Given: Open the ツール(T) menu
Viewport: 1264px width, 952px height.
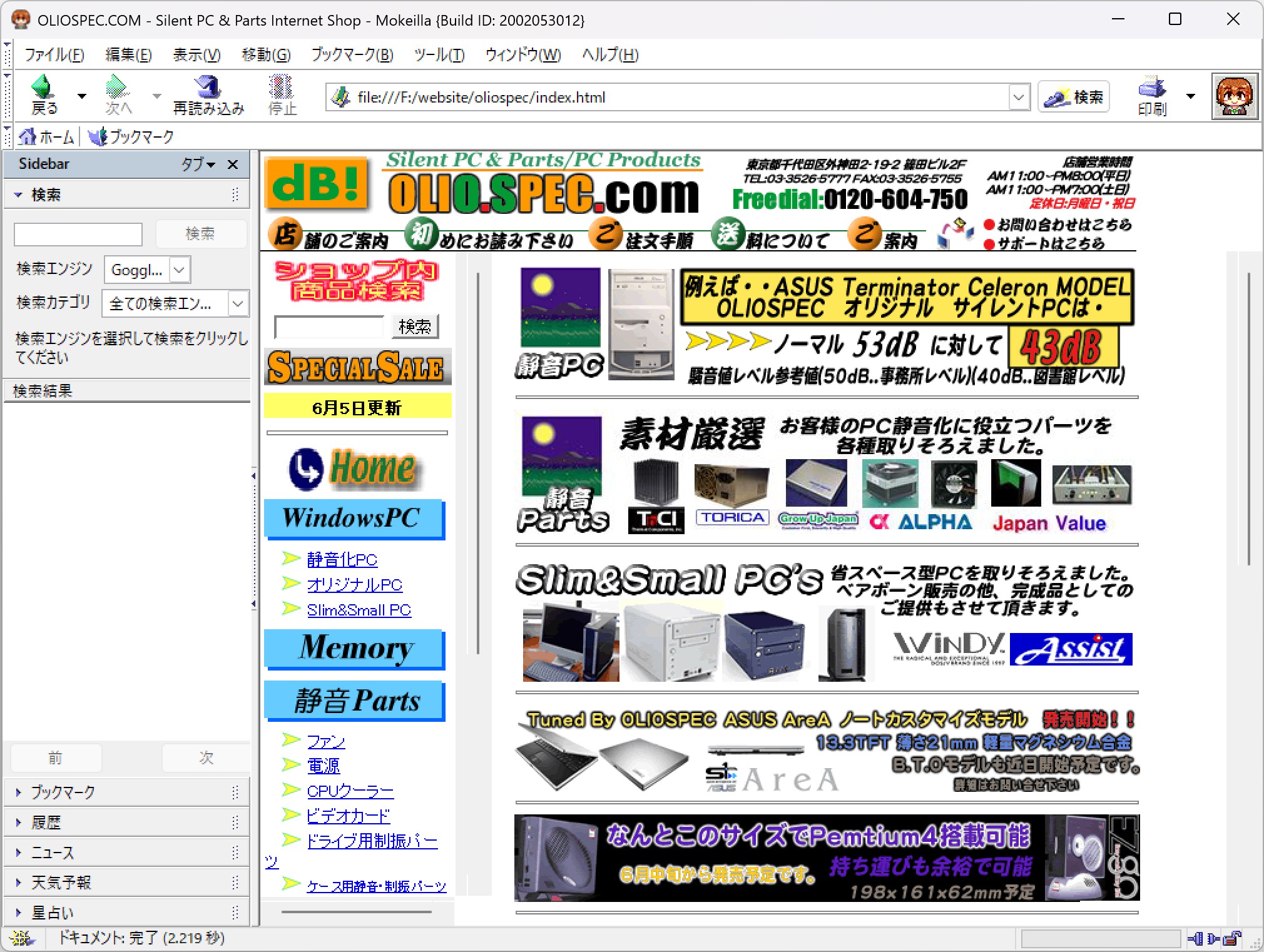Looking at the screenshot, I should point(439,55).
